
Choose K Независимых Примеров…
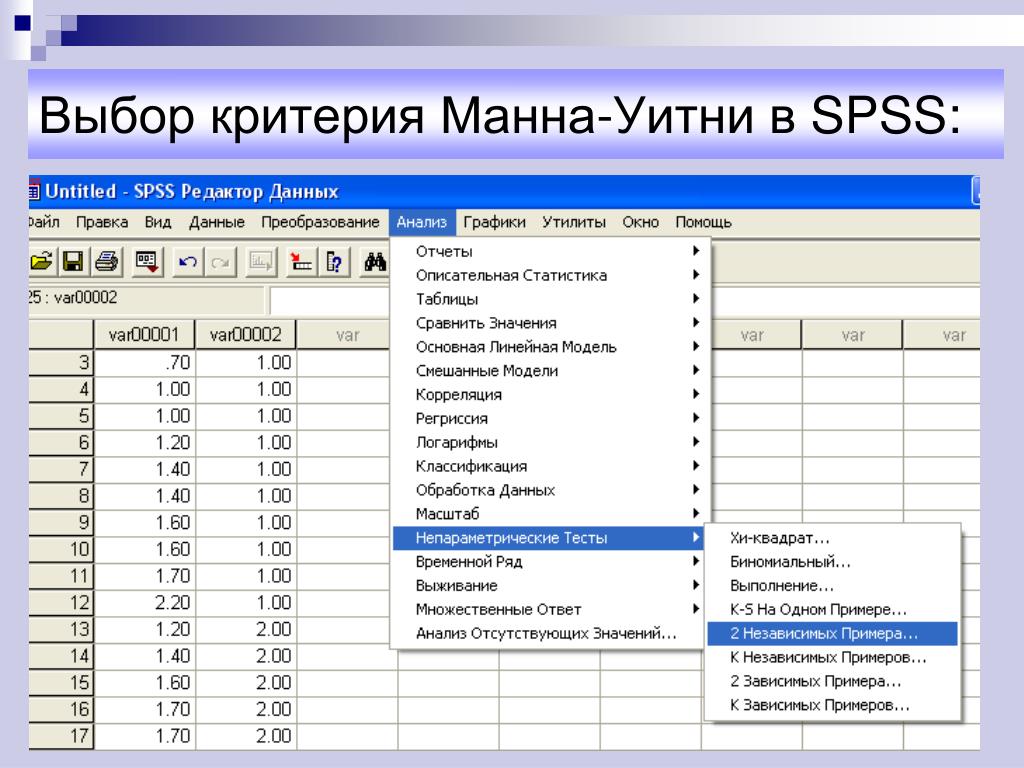[833, 657]
